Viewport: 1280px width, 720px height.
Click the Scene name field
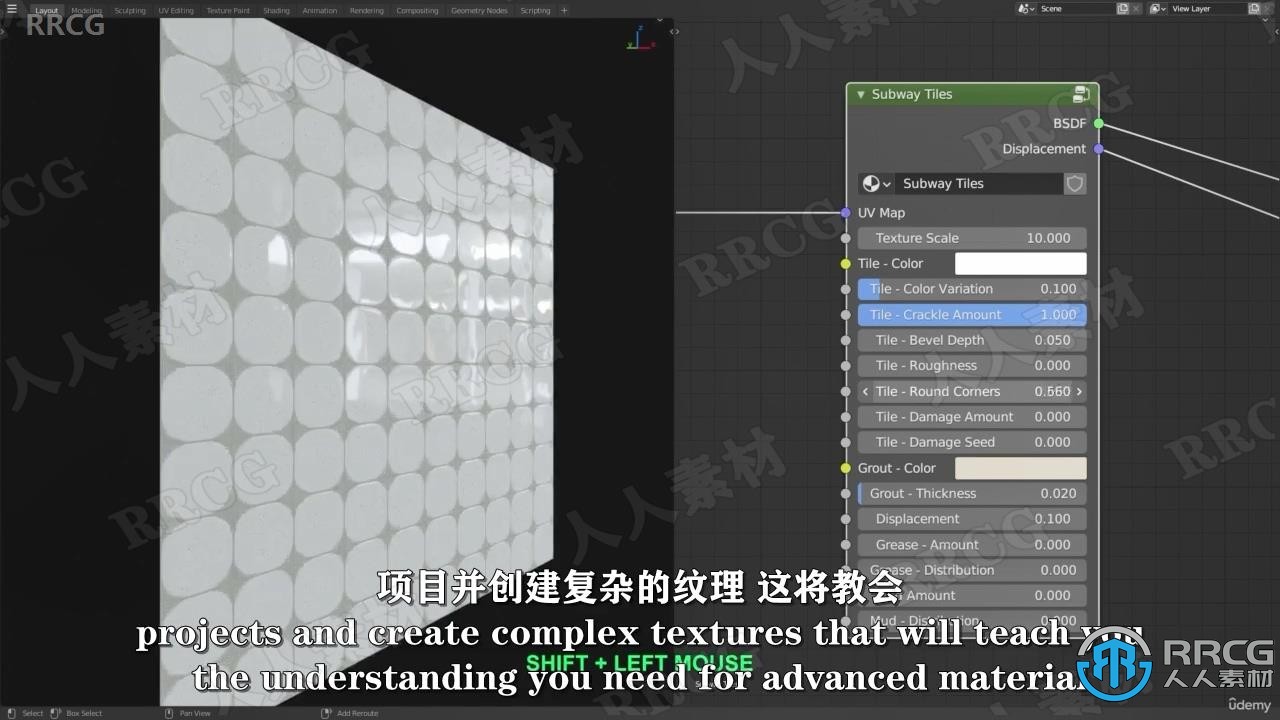(x=1076, y=8)
